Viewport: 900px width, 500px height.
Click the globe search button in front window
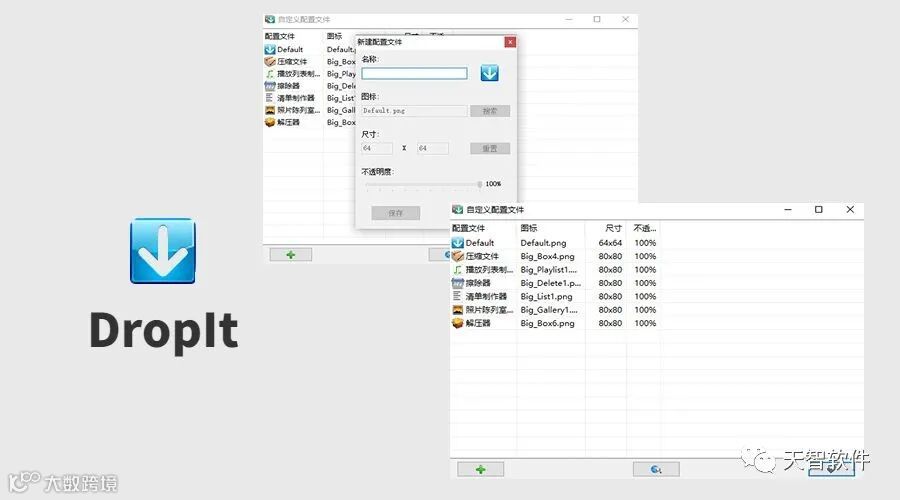tap(656, 470)
